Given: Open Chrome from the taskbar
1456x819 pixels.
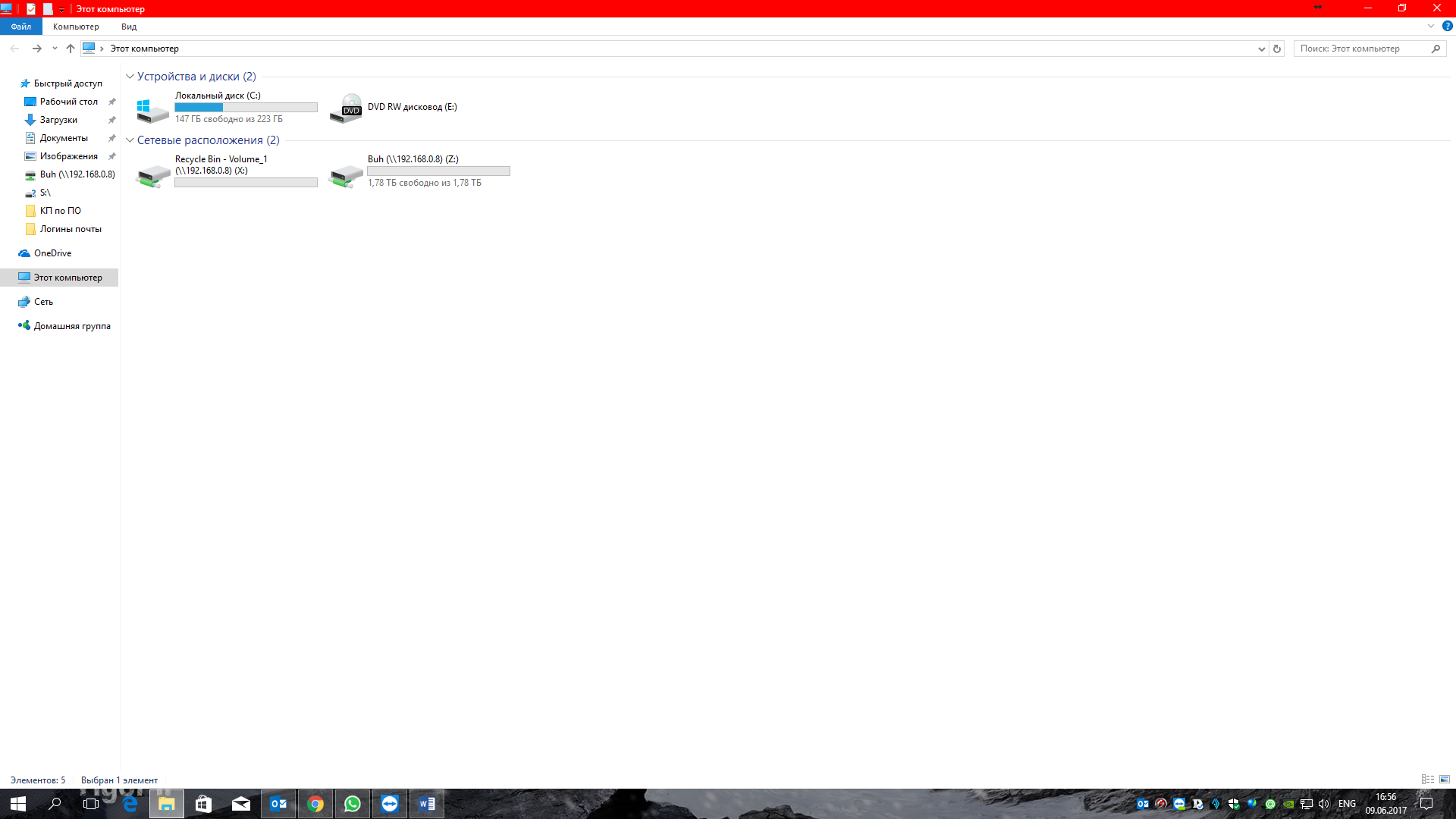Looking at the screenshot, I should pos(315,804).
